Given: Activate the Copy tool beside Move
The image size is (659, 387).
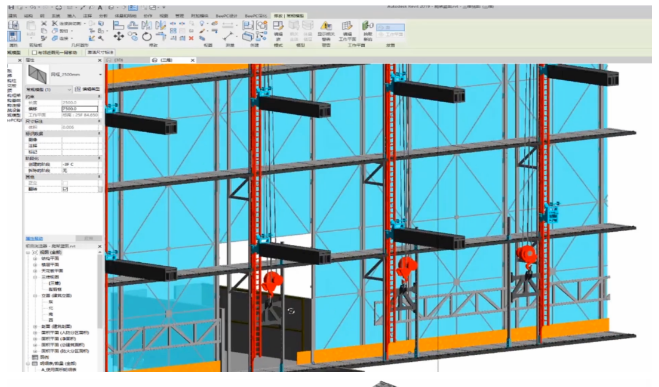Looking at the screenshot, I should pyautogui.click(x=133, y=37).
